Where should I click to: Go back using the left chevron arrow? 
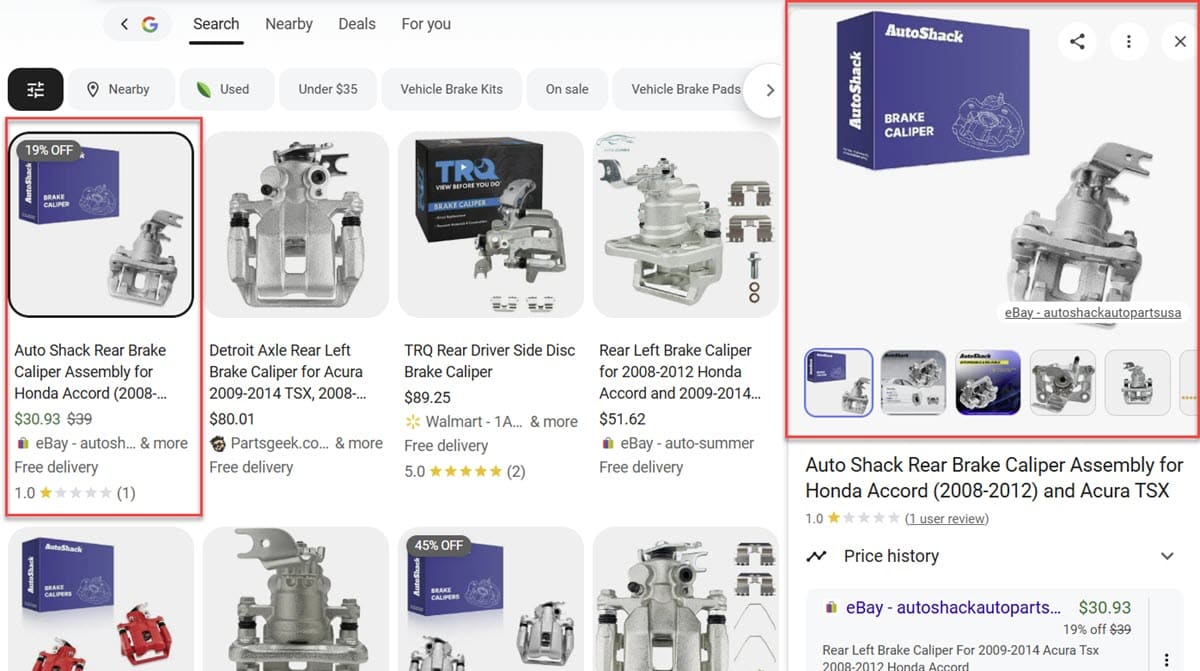124,24
